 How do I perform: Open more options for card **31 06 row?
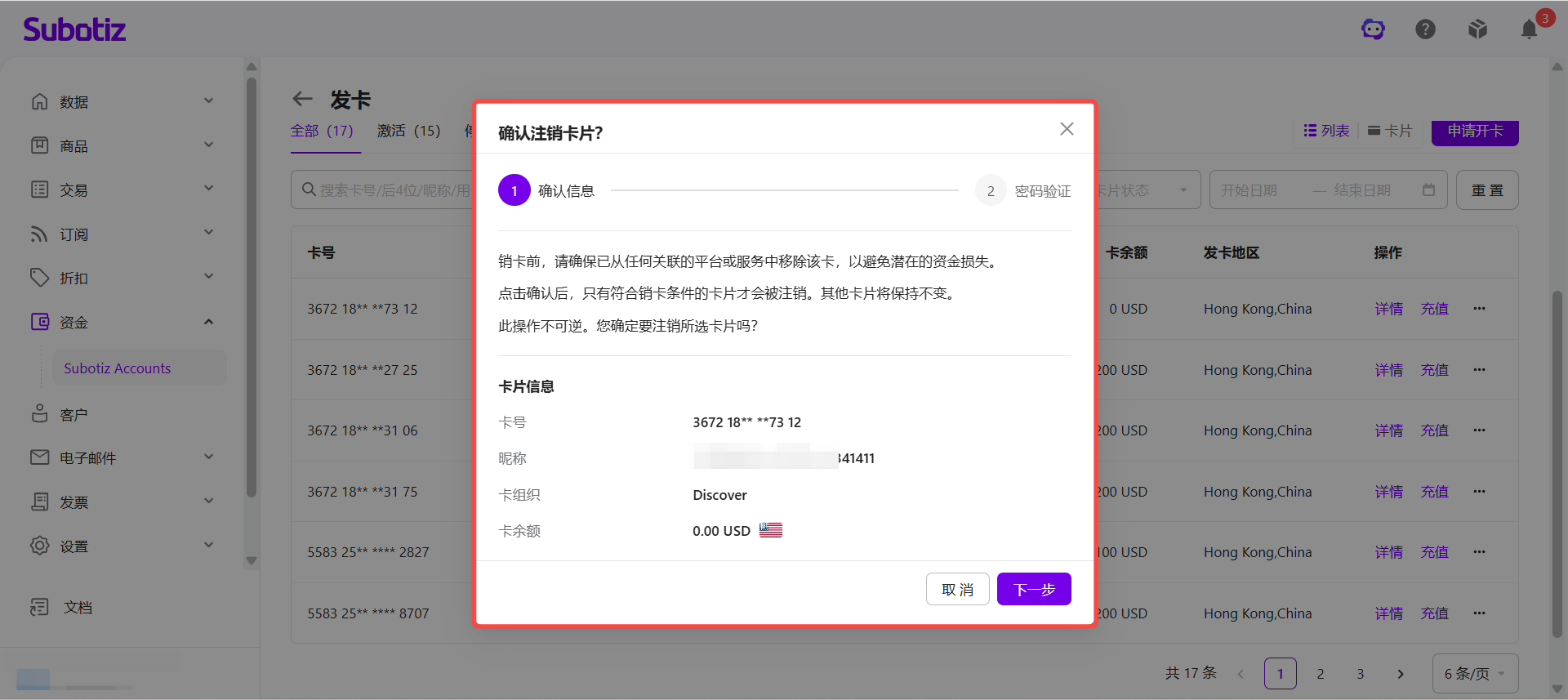coord(1479,430)
